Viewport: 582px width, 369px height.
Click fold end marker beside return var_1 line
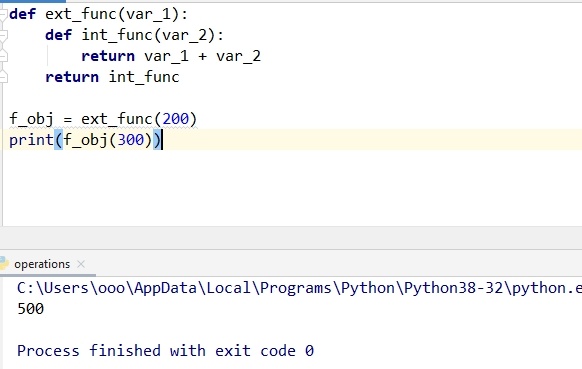coord(3,56)
